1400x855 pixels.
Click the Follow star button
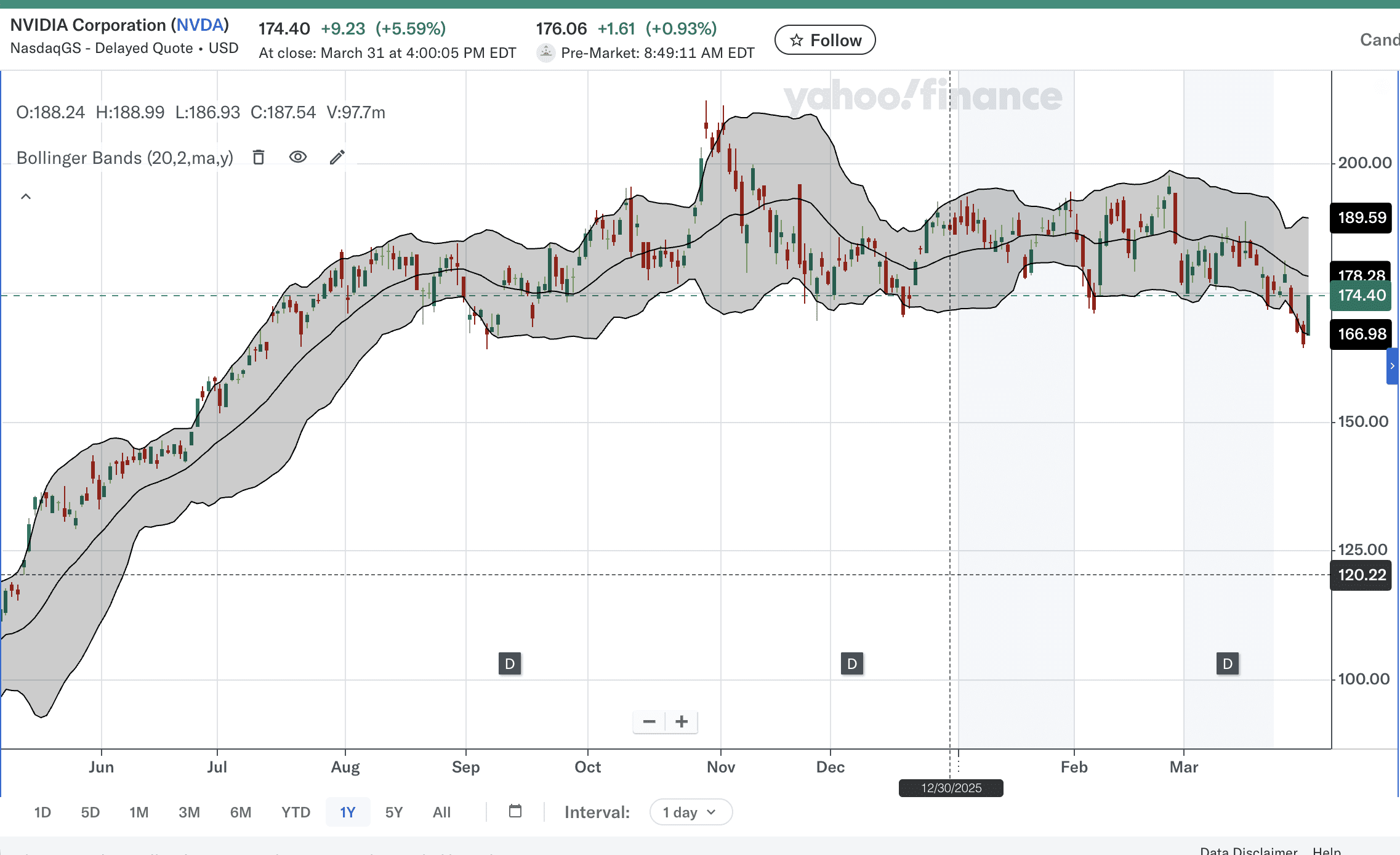(825, 40)
